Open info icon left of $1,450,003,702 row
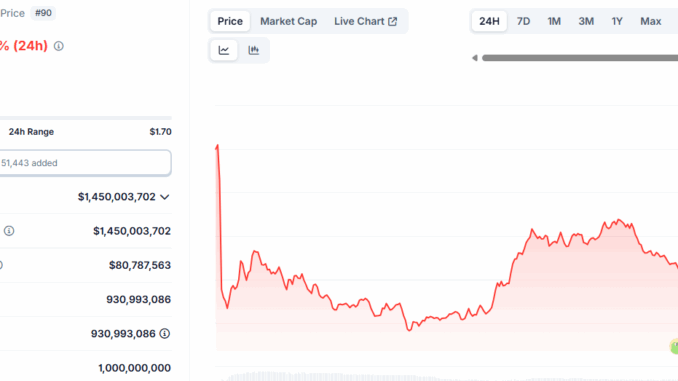The image size is (678, 381). 9,231
